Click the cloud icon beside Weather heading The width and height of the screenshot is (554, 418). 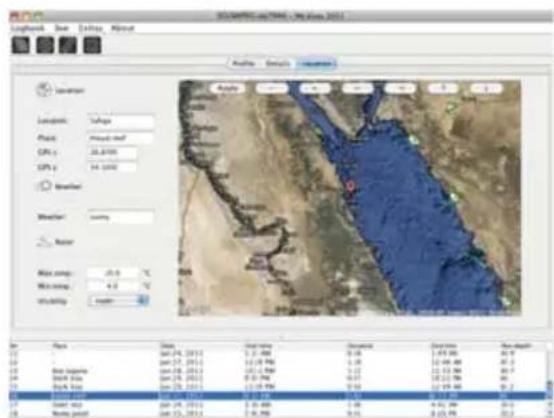[x=44, y=186]
